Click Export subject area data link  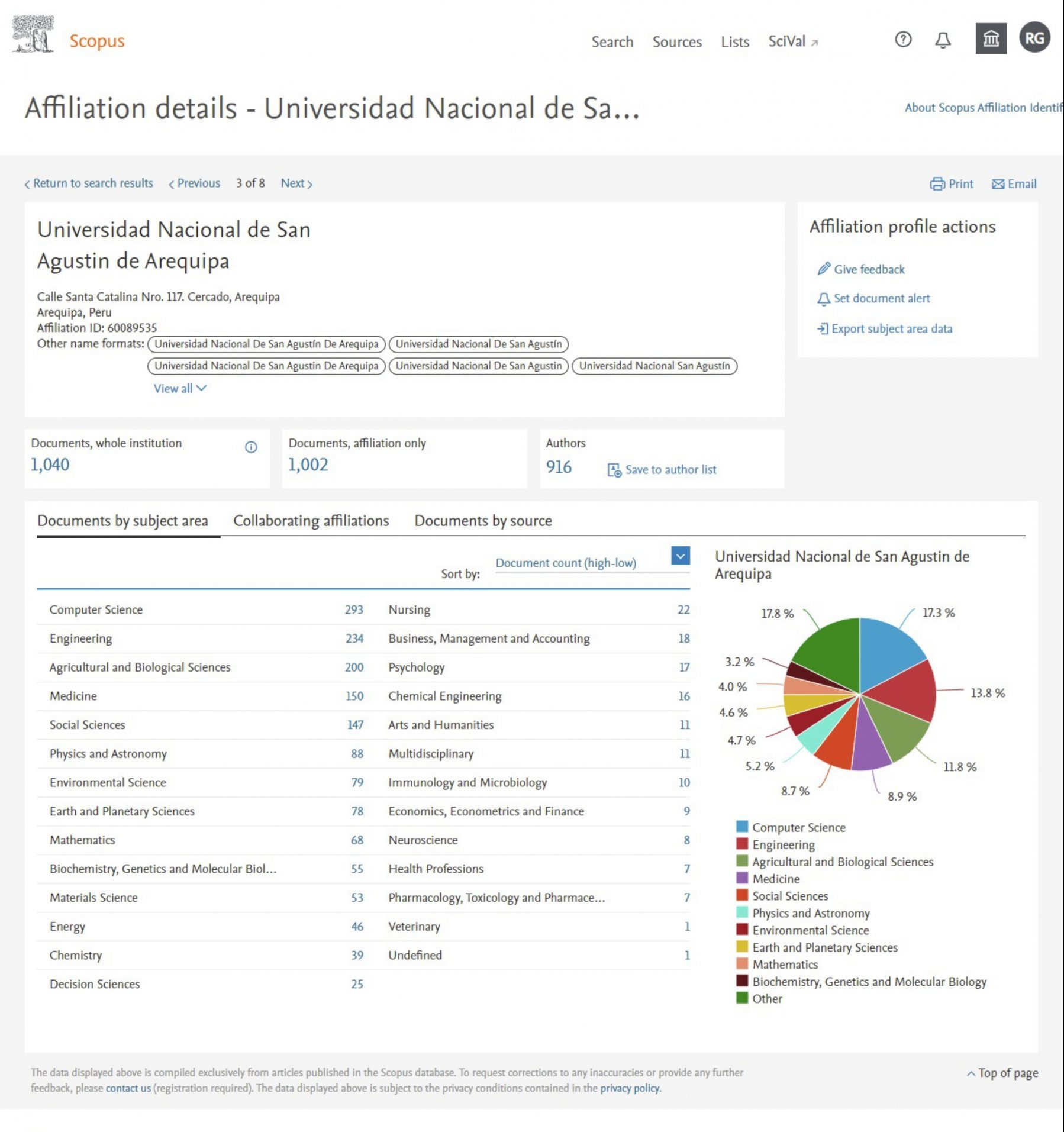[891, 328]
